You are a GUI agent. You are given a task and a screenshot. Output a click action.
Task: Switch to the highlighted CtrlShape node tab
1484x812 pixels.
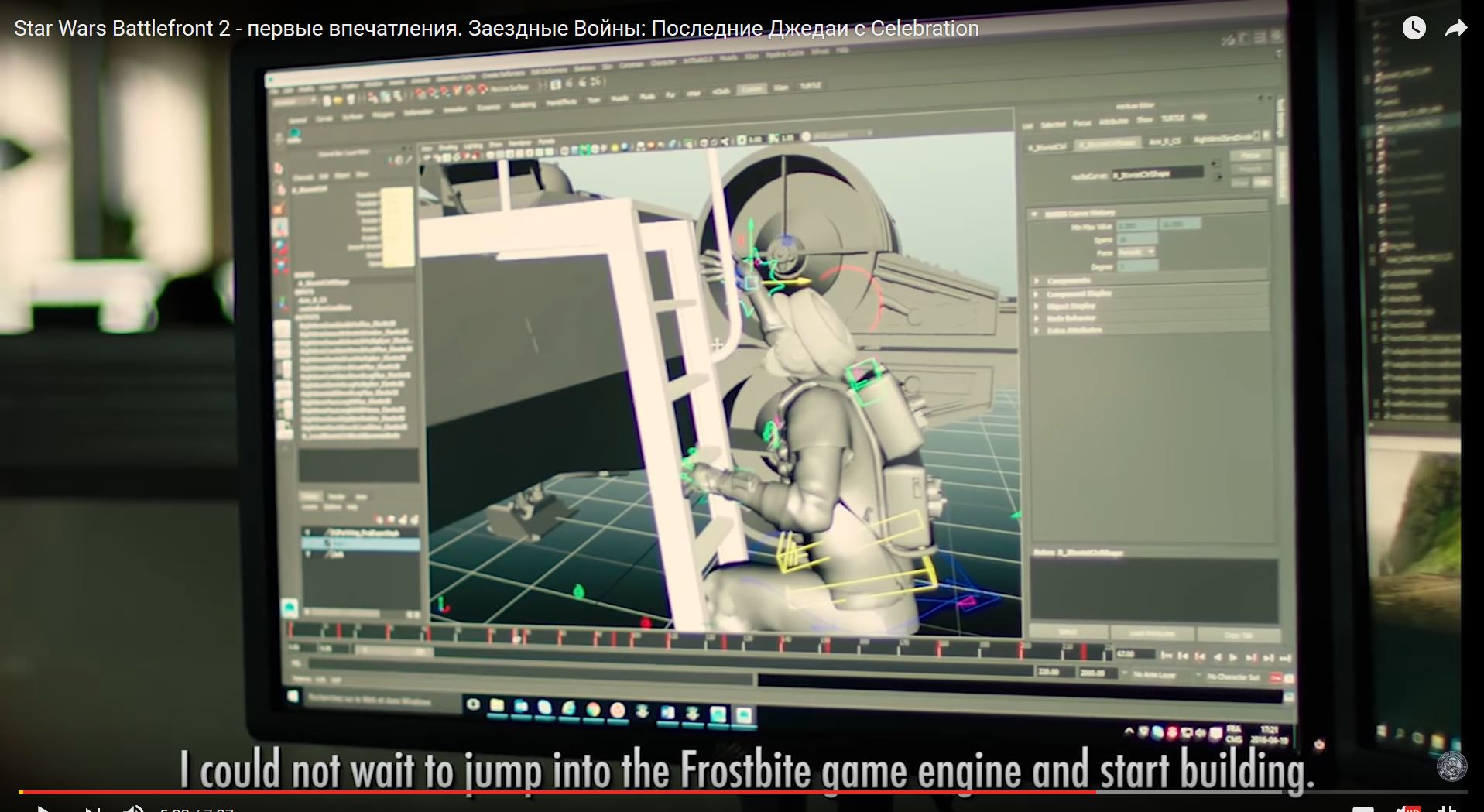1107,143
